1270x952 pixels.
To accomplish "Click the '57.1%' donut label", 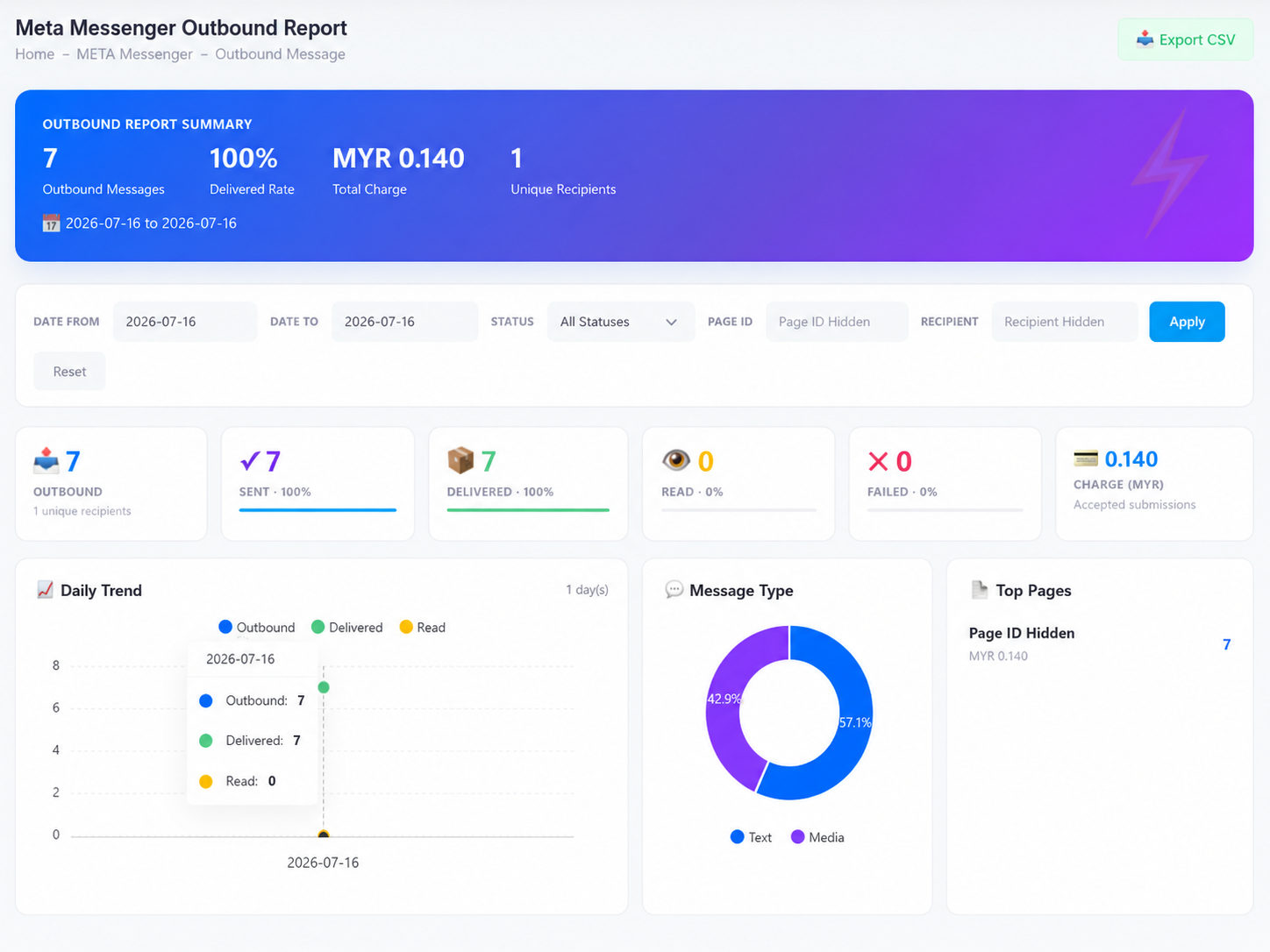I will pyautogui.click(x=855, y=722).
